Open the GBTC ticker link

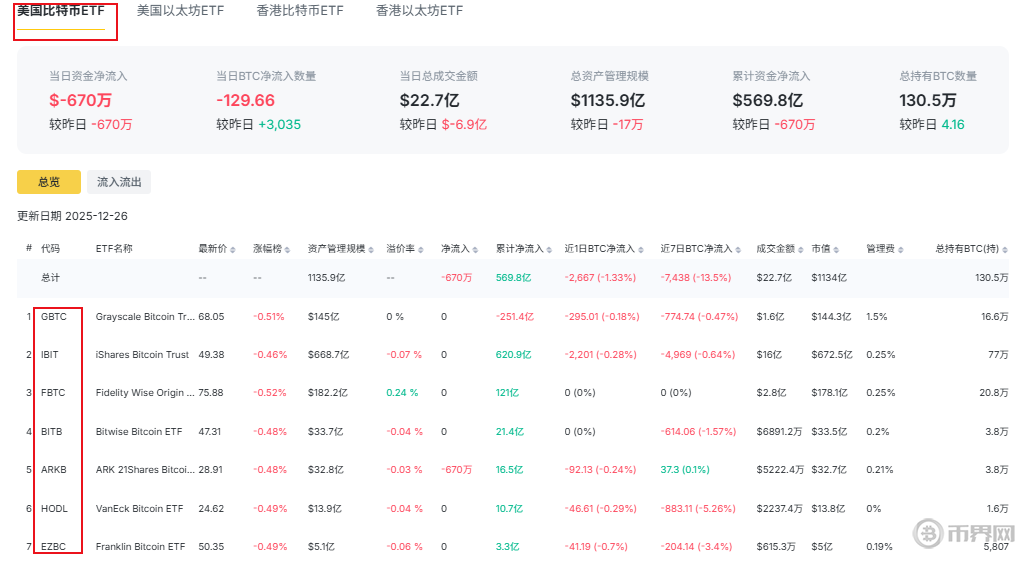point(54,316)
